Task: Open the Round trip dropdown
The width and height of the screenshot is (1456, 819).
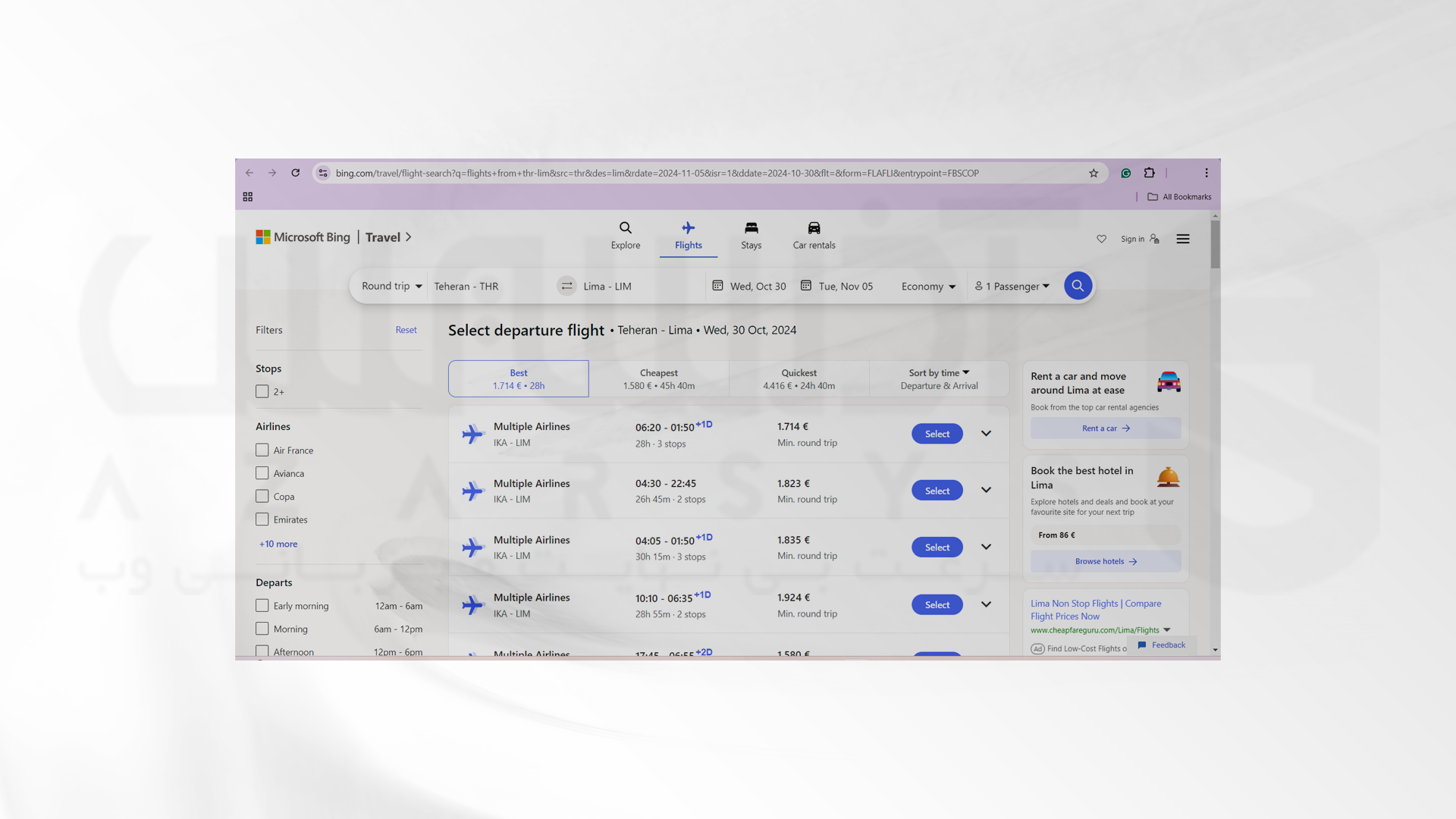Action: pyautogui.click(x=391, y=286)
